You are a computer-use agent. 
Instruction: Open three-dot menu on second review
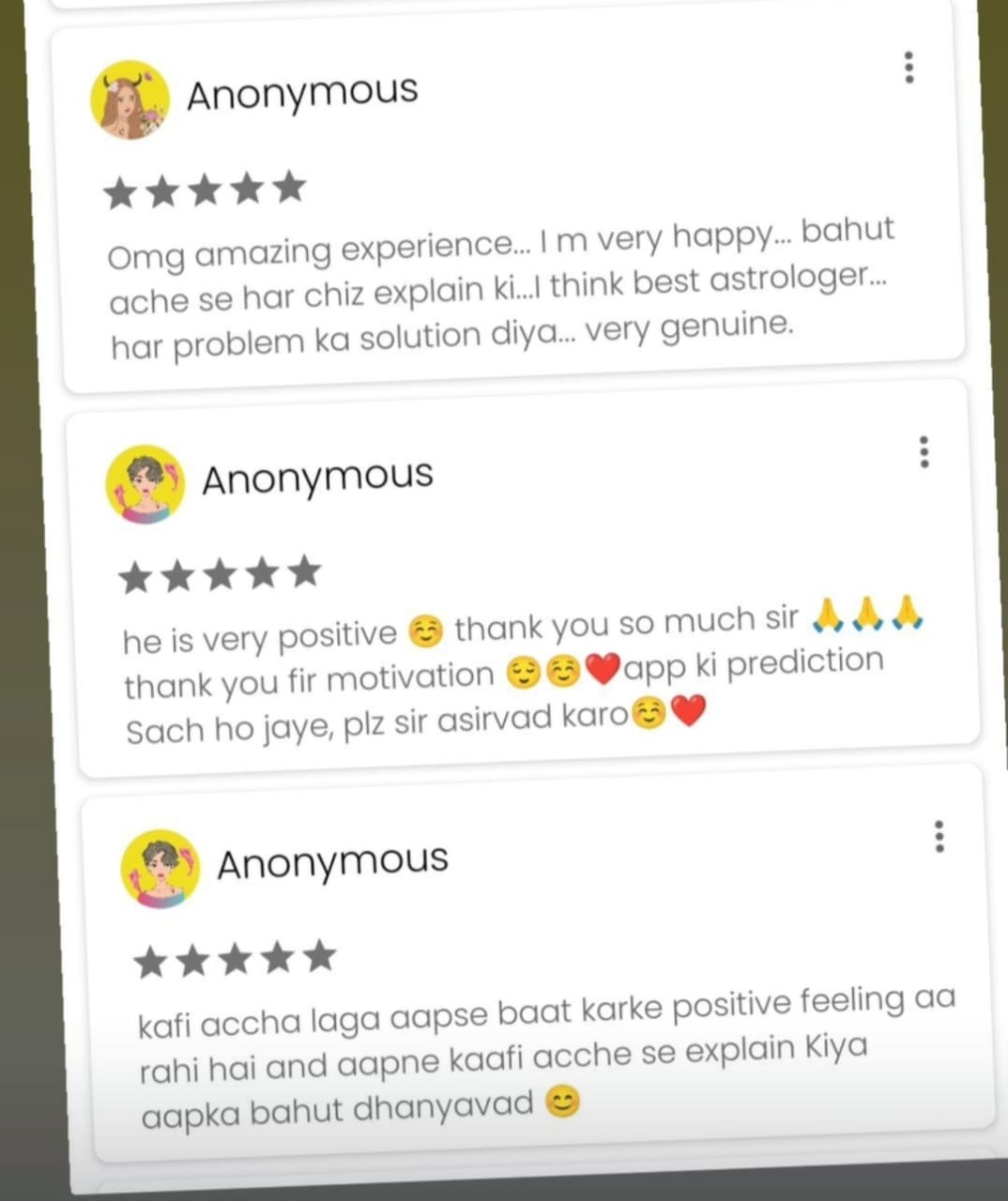pyautogui.click(x=924, y=452)
